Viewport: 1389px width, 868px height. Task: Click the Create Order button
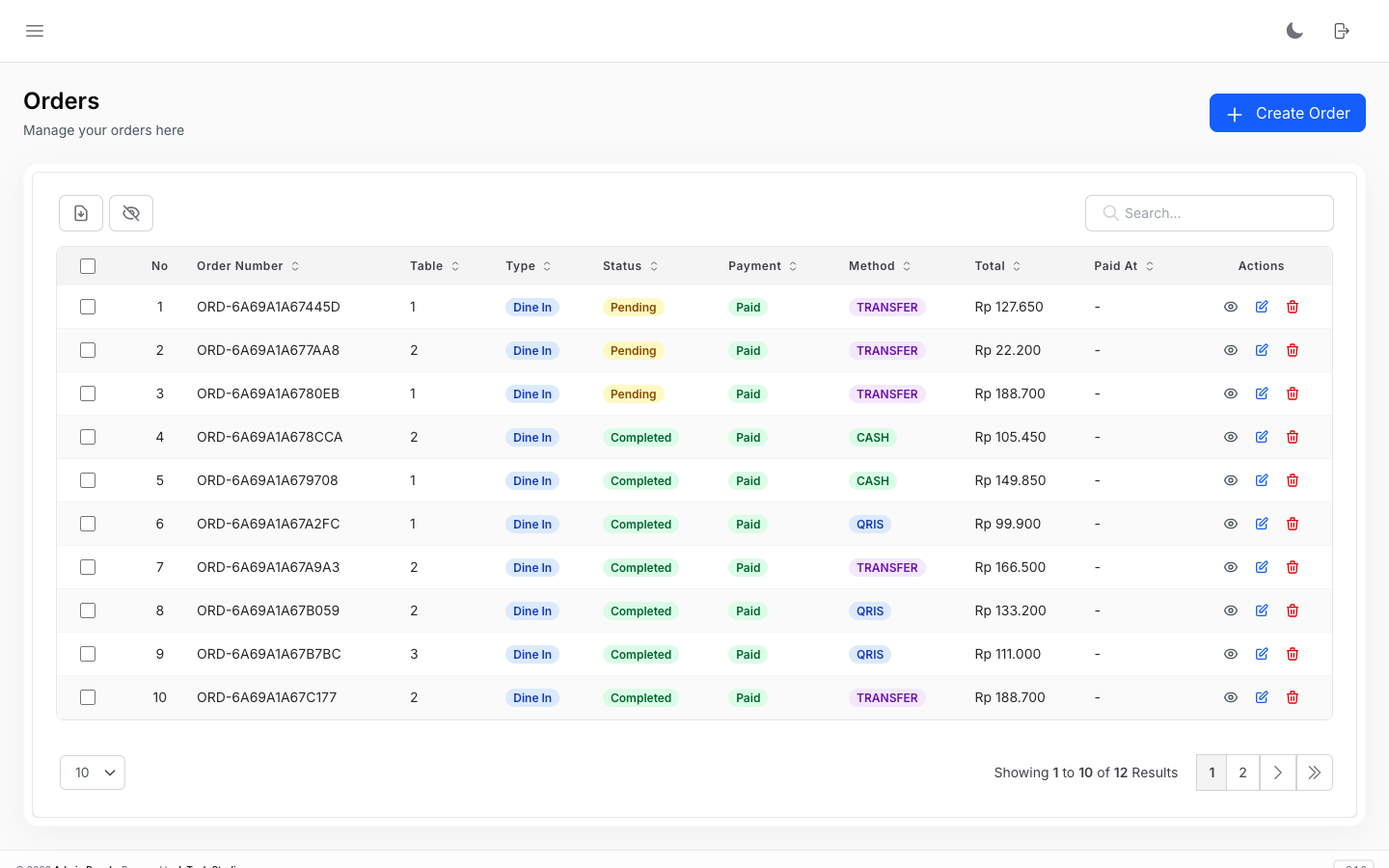(x=1288, y=113)
